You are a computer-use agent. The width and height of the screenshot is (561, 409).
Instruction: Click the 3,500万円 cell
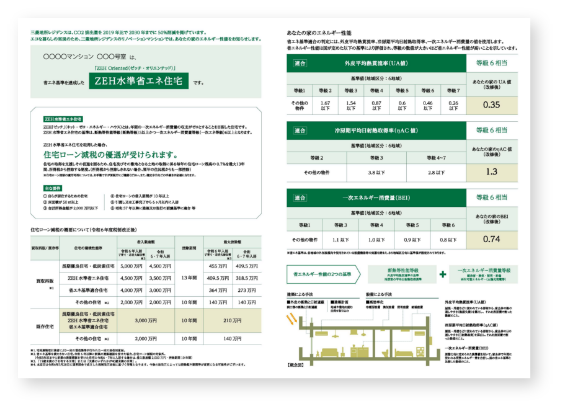(x=160, y=278)
